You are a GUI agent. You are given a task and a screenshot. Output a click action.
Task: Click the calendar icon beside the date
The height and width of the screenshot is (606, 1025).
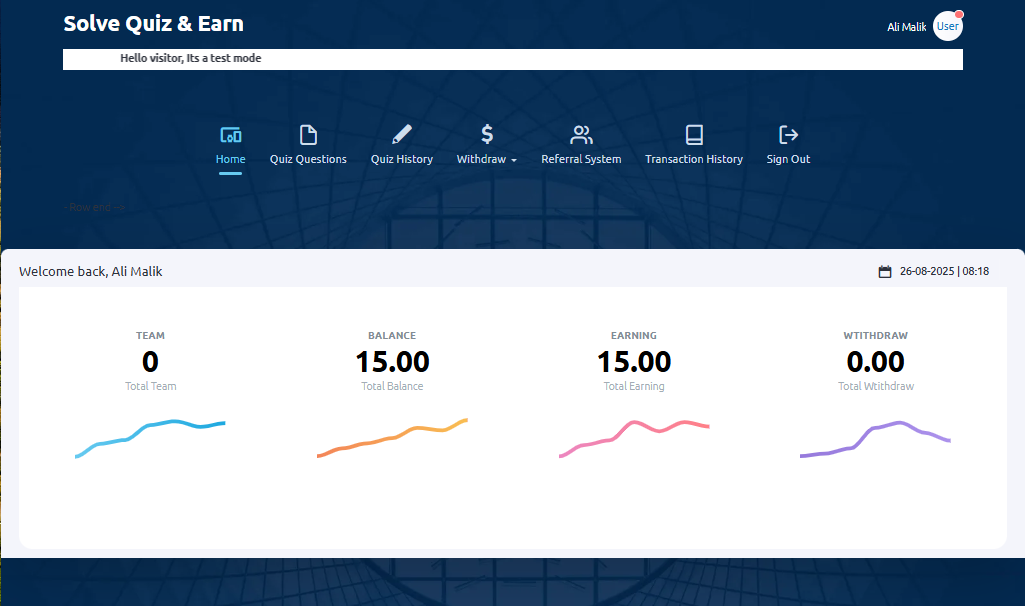coord(884,272)
